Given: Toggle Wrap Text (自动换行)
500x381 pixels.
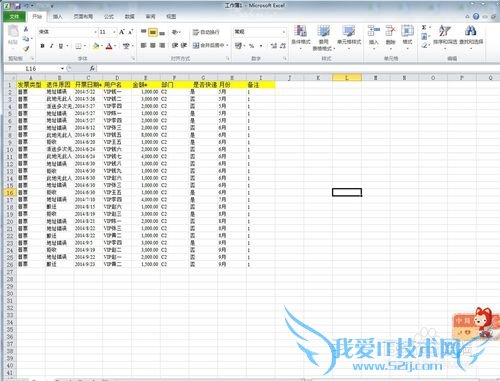Looking at the screenshot, I should pos(206,32).
